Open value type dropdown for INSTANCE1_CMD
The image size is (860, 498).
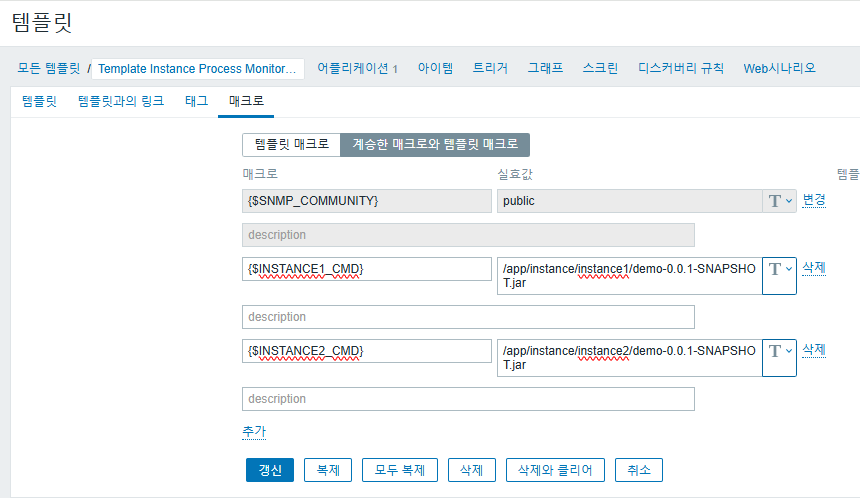pyautogui.click(x=779, y=276)
